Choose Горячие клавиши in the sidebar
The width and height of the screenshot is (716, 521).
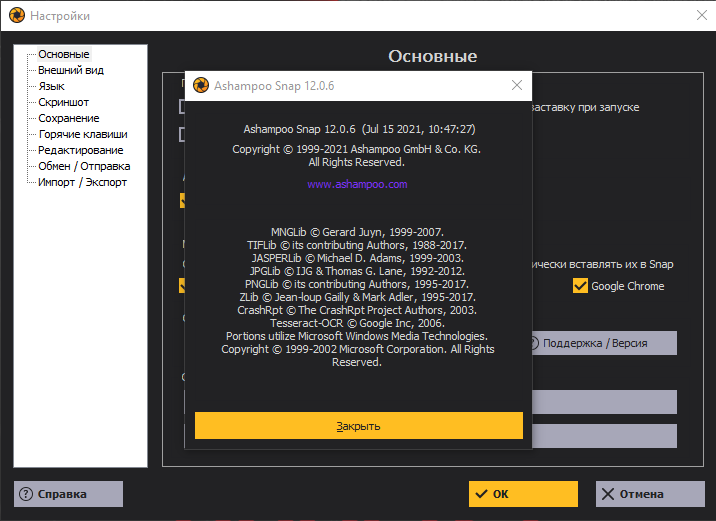coord(82,134)
